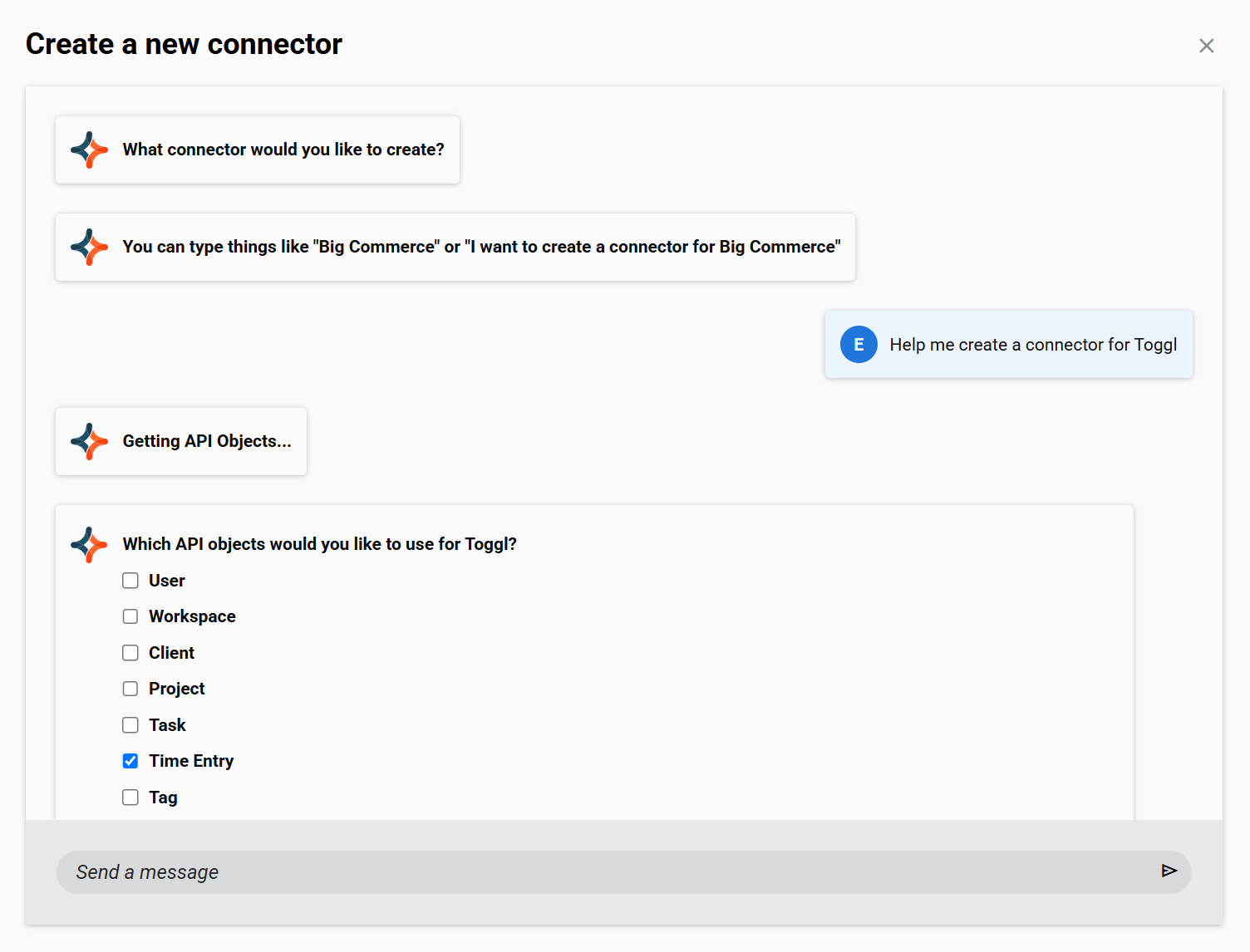Click the Help me create a connector bubble
The height and width of the screenshot is (952, 1250).
pyautogui.click(x=1008, y=344)
